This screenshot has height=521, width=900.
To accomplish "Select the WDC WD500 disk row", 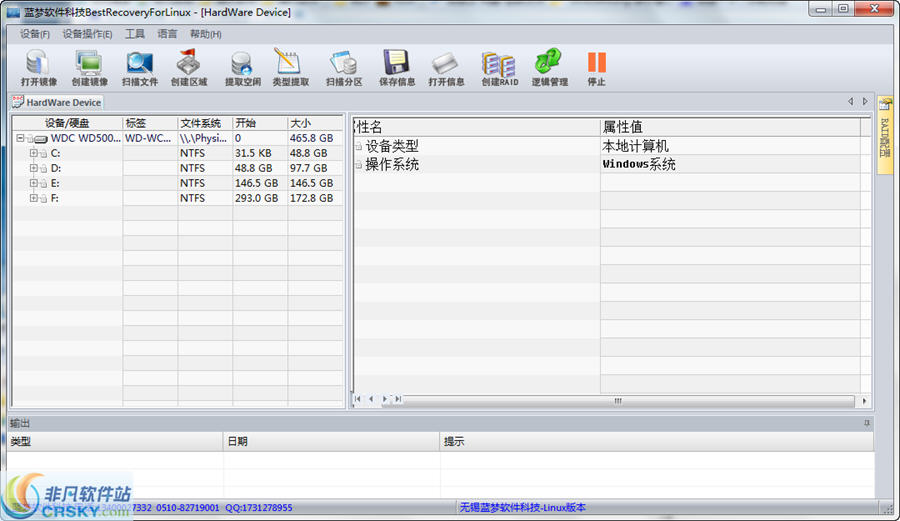I will tap(178, 138).
